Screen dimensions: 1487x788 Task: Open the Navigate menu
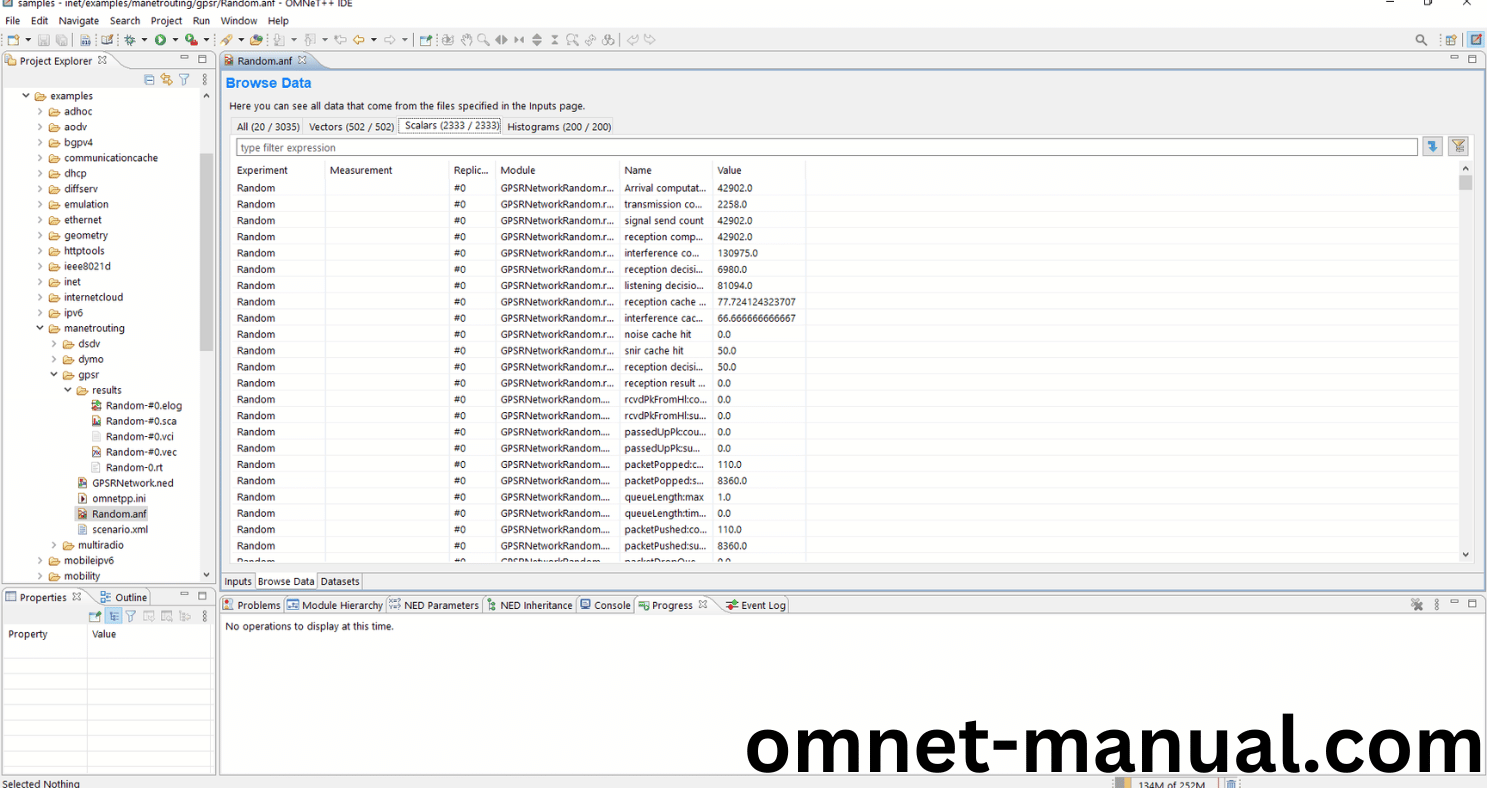click(x=78, y=20)
